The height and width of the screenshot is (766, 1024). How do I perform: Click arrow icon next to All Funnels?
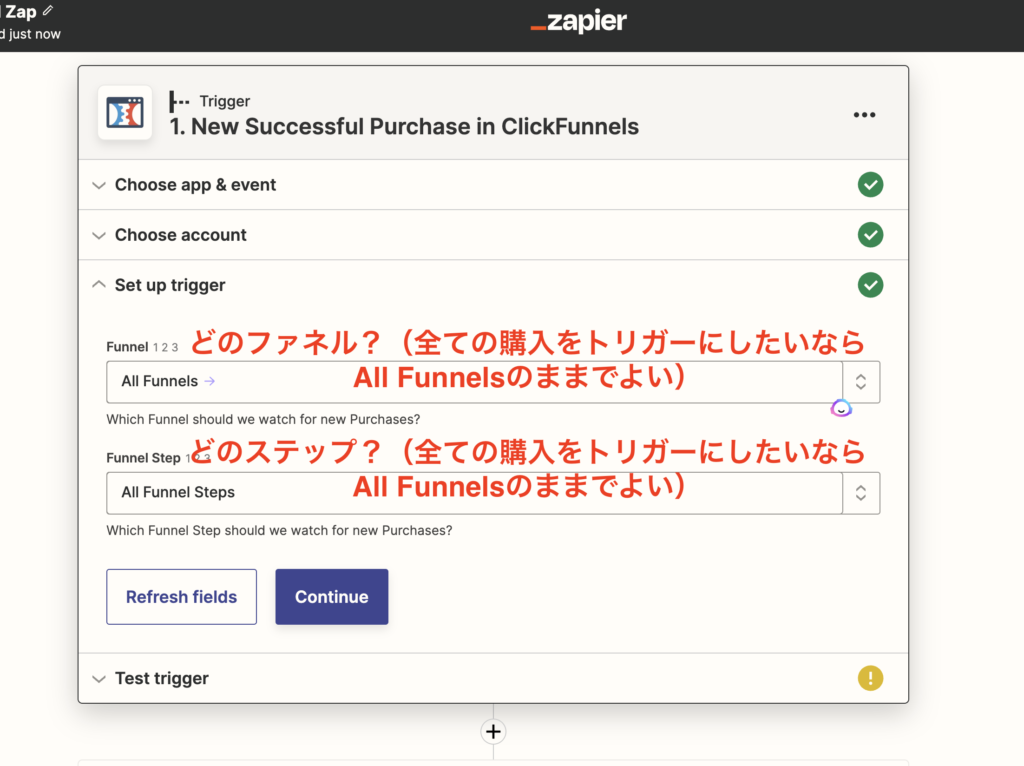(x=210, y=381)
